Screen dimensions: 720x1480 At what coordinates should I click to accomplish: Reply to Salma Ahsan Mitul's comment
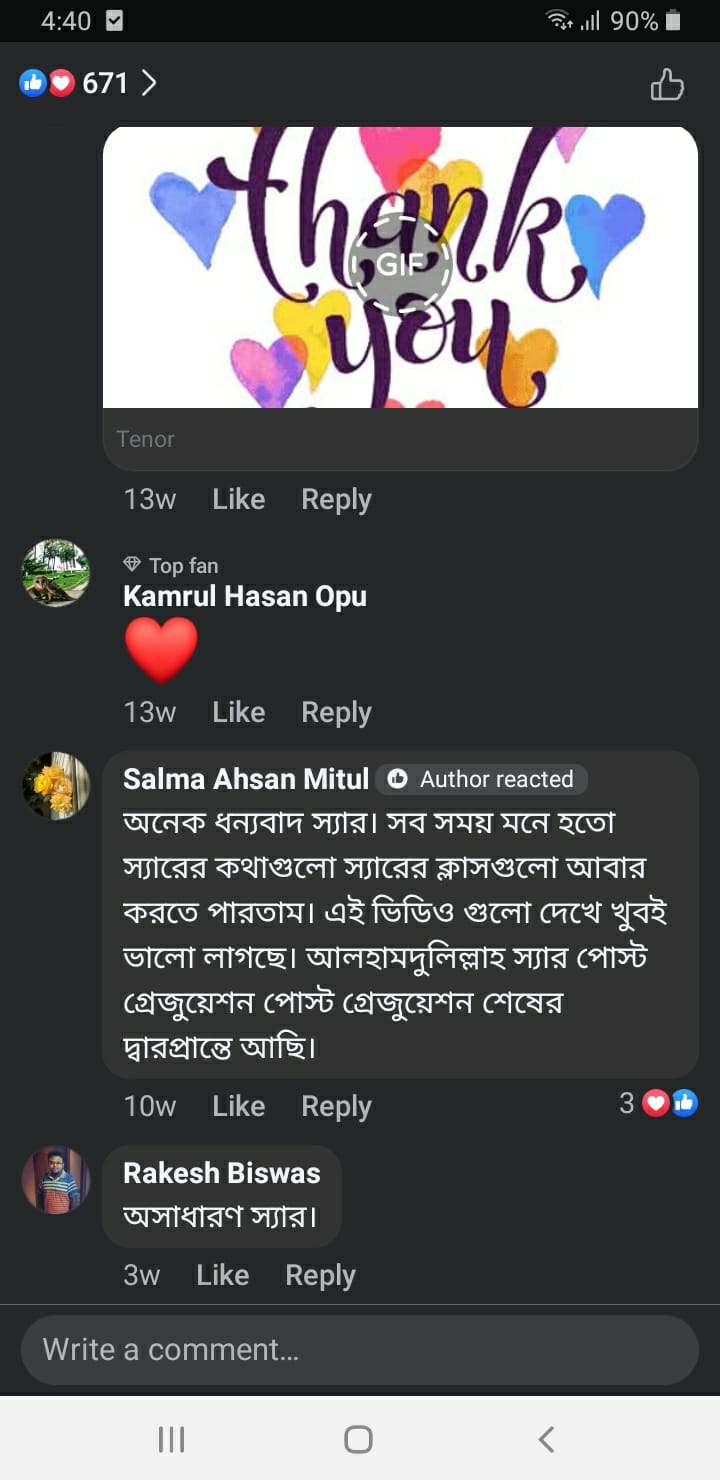tap(336, 1106)
